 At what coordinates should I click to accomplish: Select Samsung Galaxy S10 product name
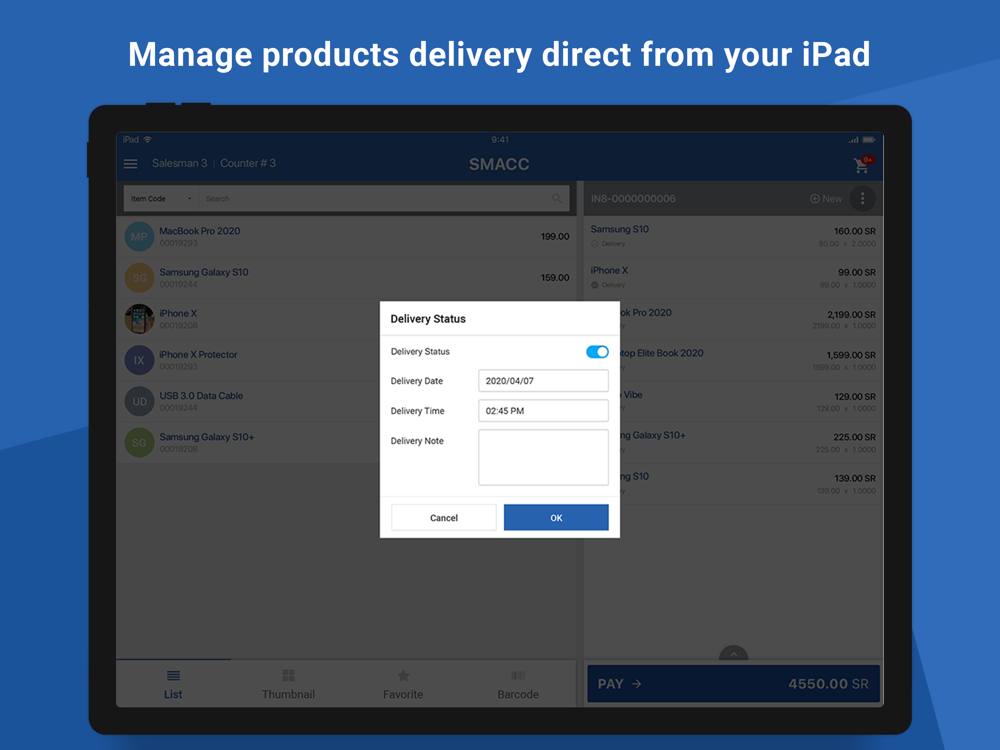pos(204,272)
